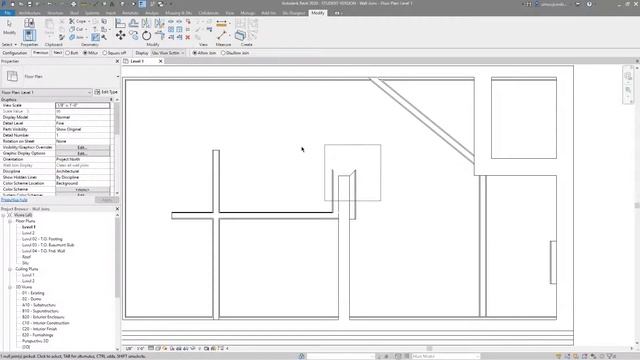The height and width of the screenshot is (360, 640).
Task: Select the Level 1 view tab
Action: coord(137,61)
